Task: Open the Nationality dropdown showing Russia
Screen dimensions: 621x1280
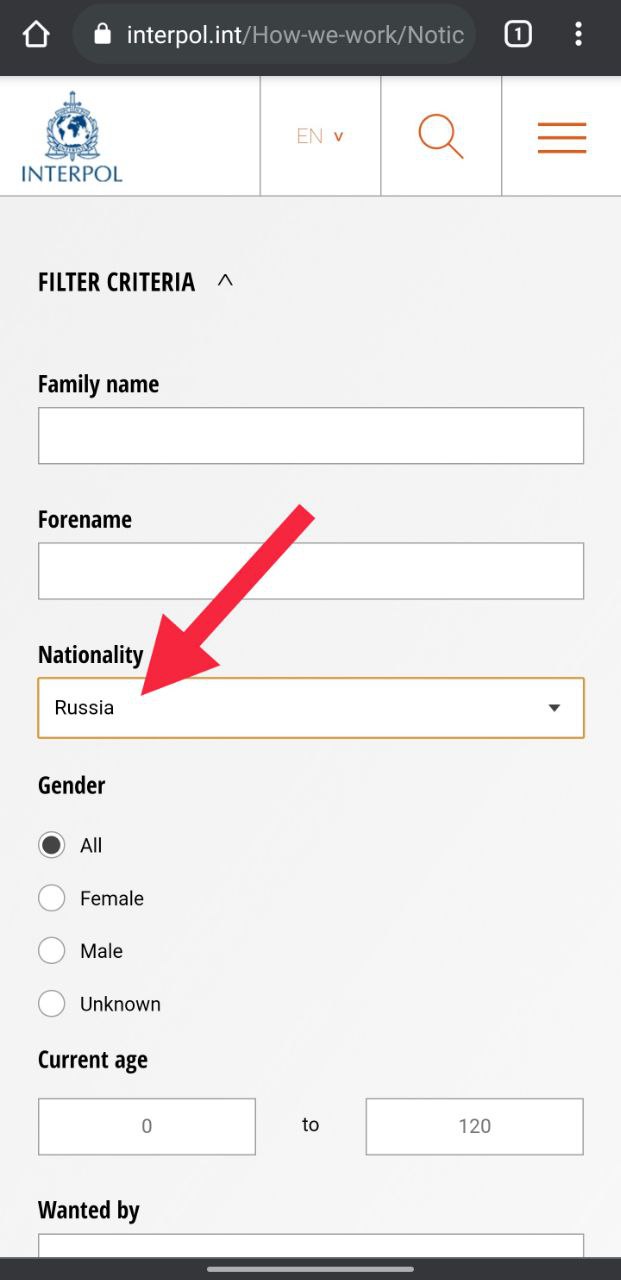Action: (x=311, y=708)
